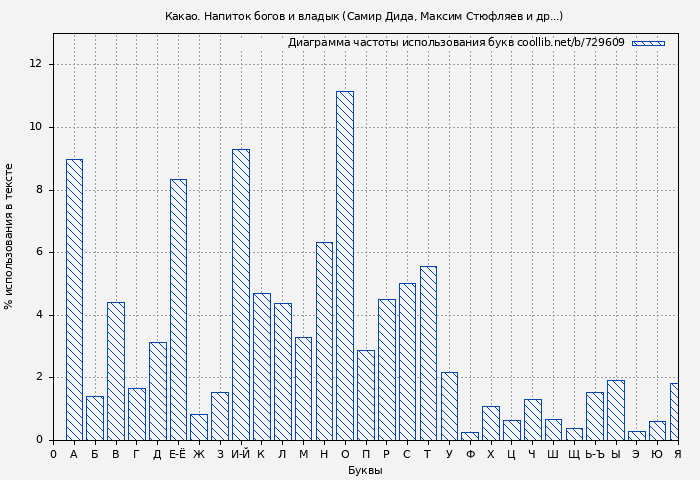700x480 pixels.
Task: Click the bar for letter Ы
Action: [x=615, y=410]
